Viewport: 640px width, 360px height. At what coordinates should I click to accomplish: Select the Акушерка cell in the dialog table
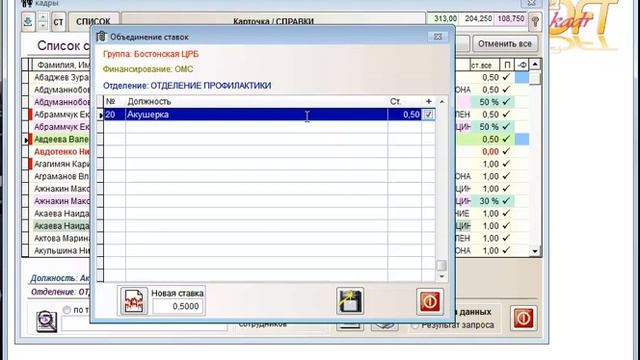(x=257, y=115)
